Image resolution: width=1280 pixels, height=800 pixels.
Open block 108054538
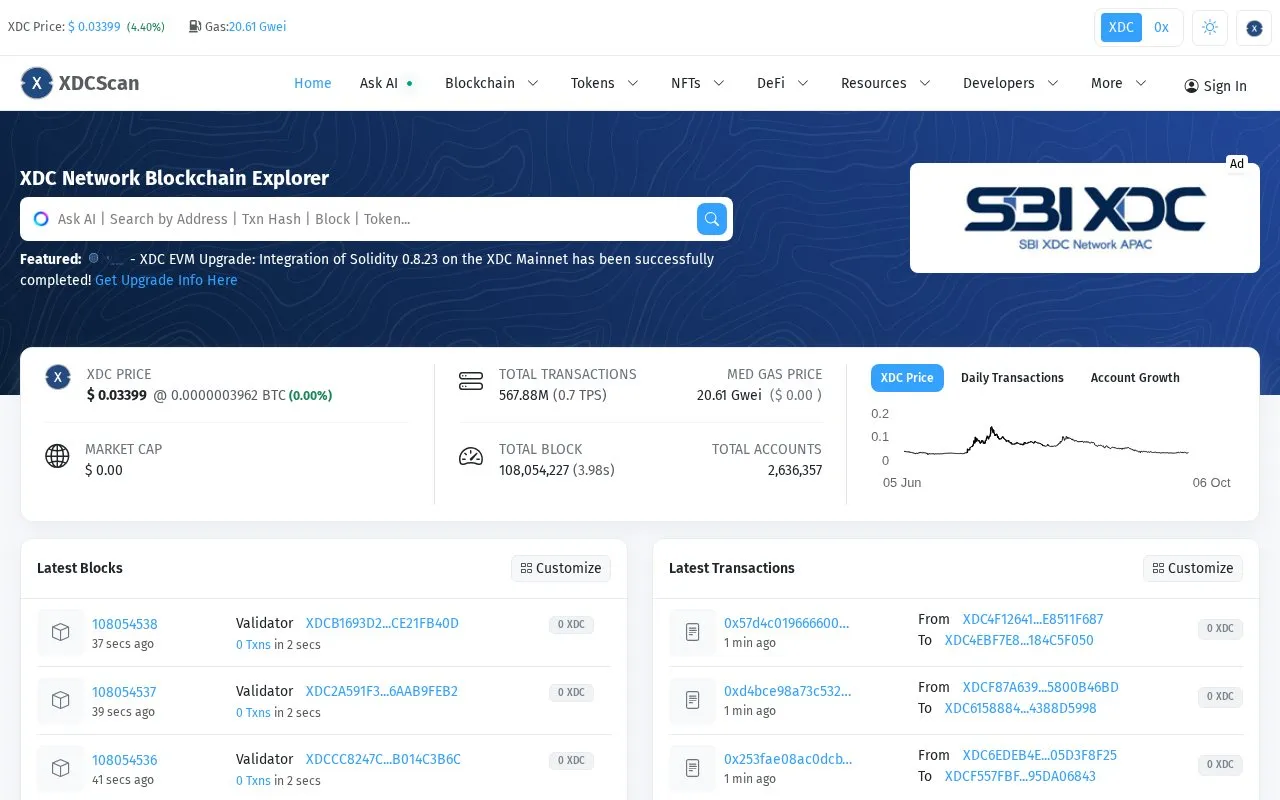coord(125,624)
